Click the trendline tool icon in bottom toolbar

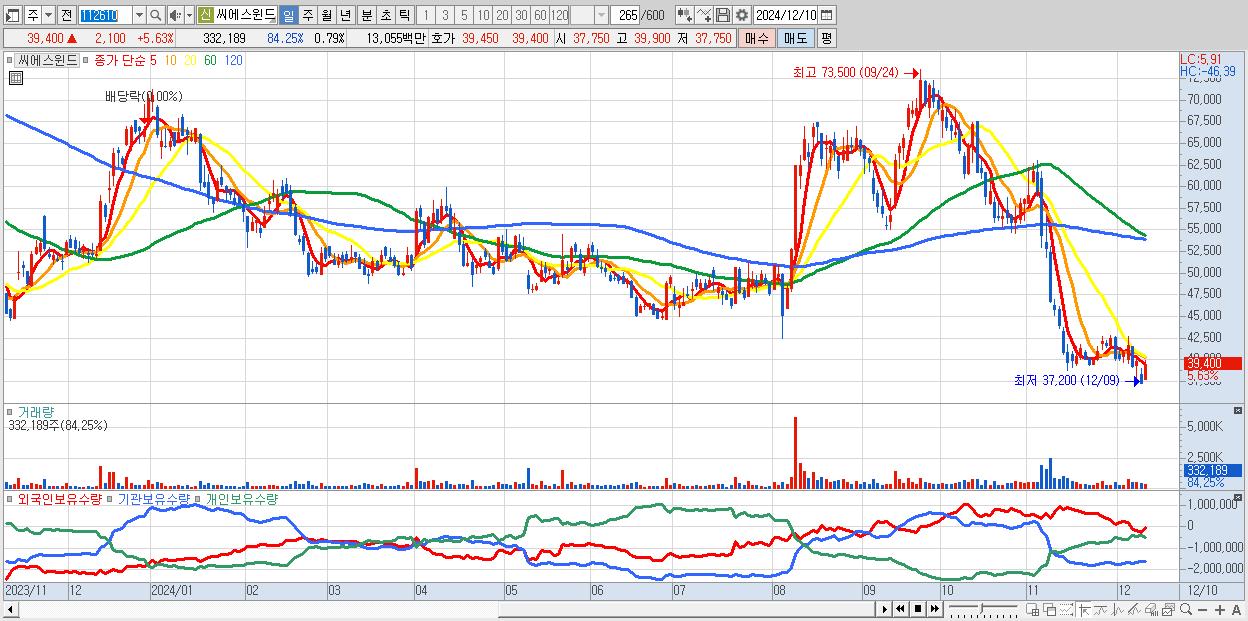(x=1101, y=609)
